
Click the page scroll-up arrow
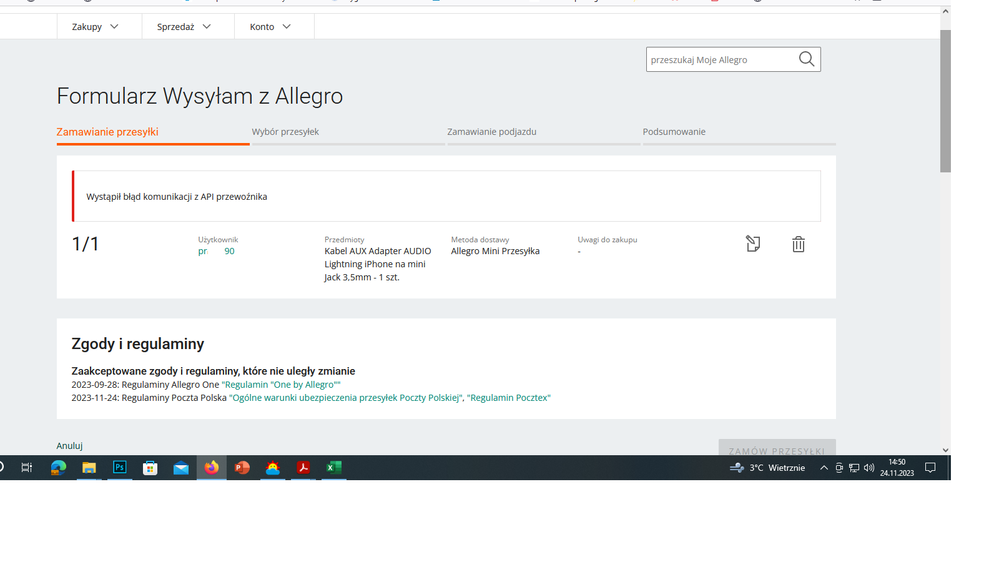[x=945, y=11]
